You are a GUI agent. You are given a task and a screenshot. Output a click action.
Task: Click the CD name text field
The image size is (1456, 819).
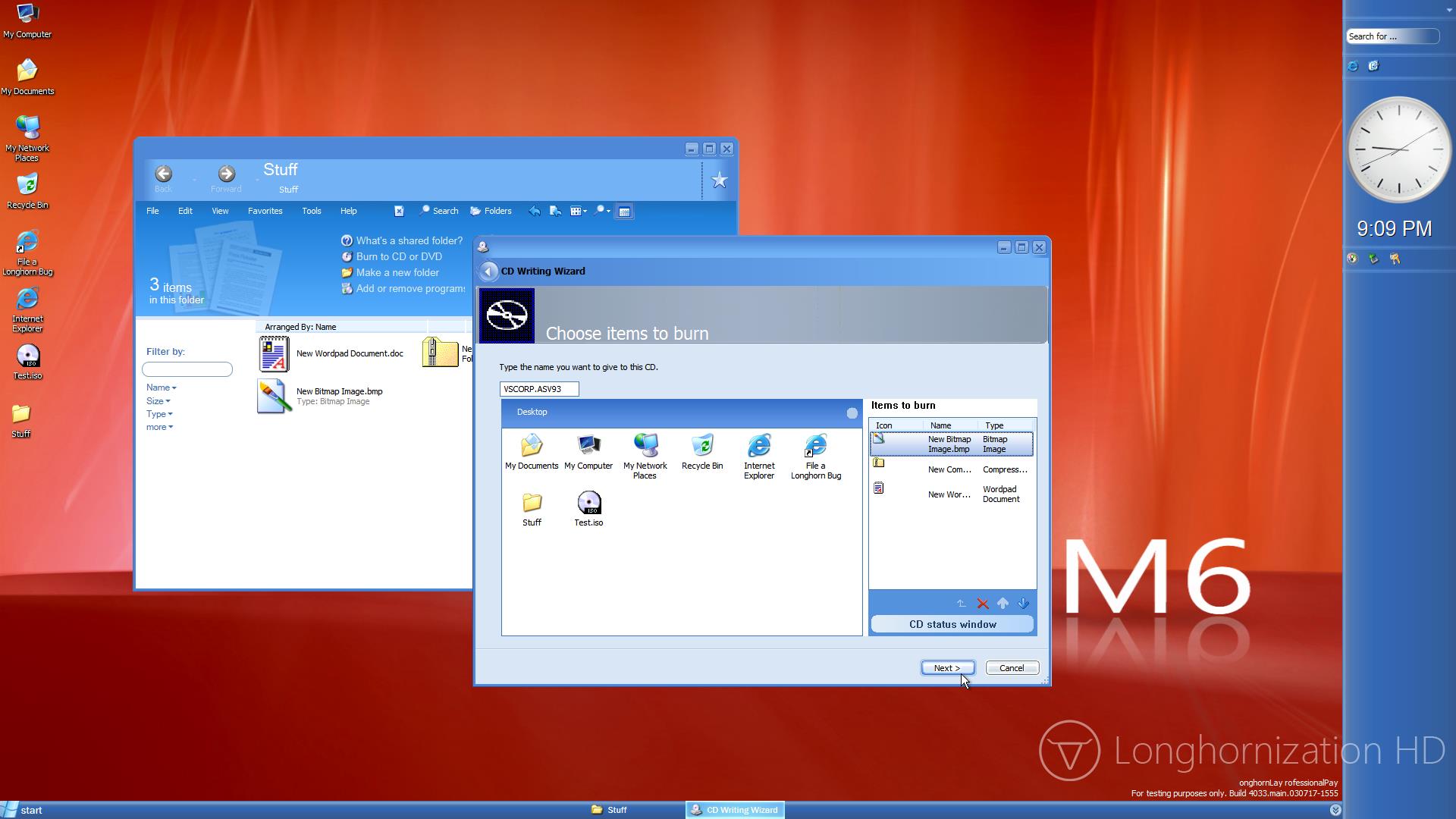coord(538,389)
